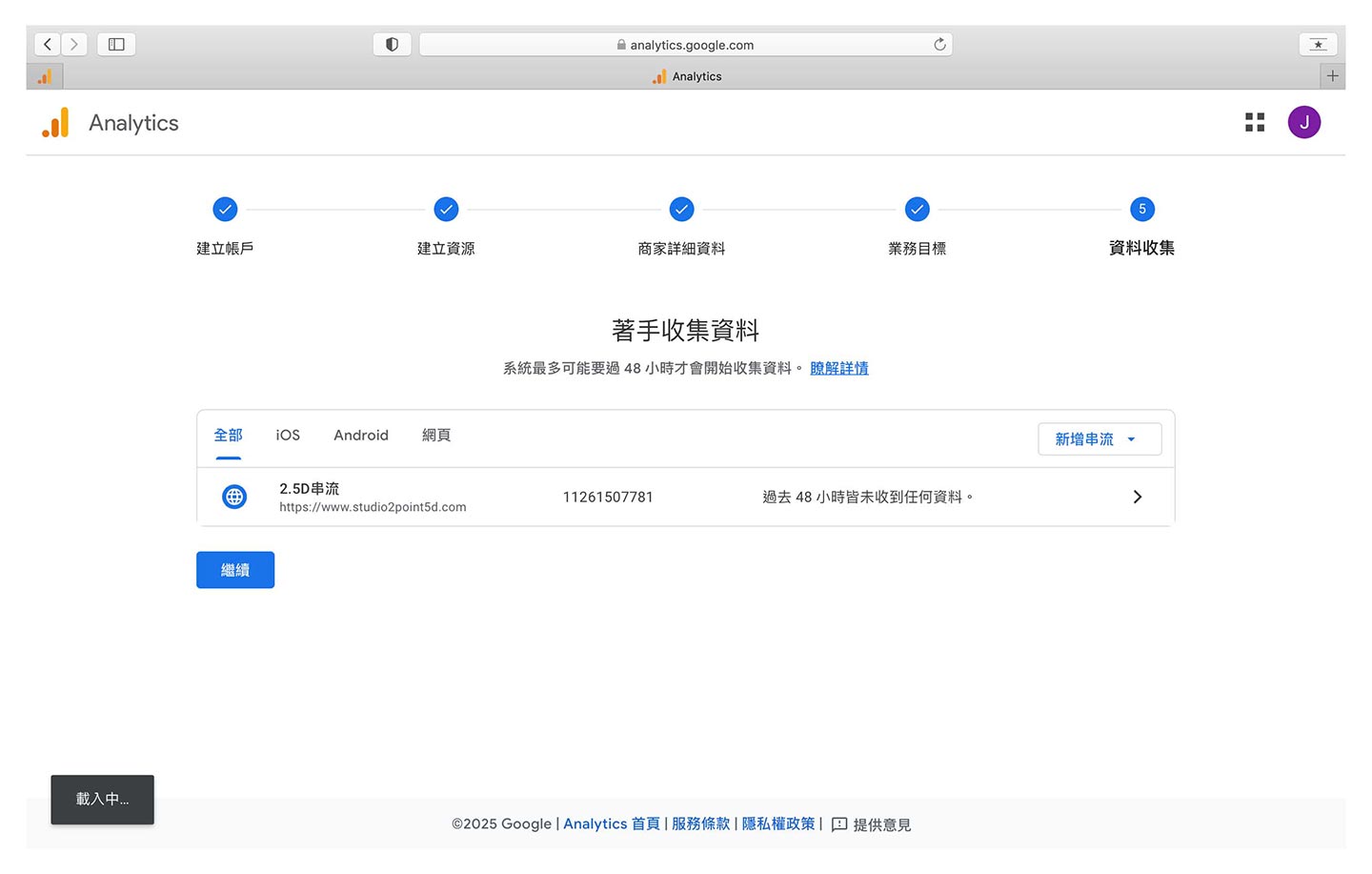Image resolution: width=1372 pixels, height=874 pixels.
Task: Expand stream details with the right chevron
Action: tap(1137, 497)
